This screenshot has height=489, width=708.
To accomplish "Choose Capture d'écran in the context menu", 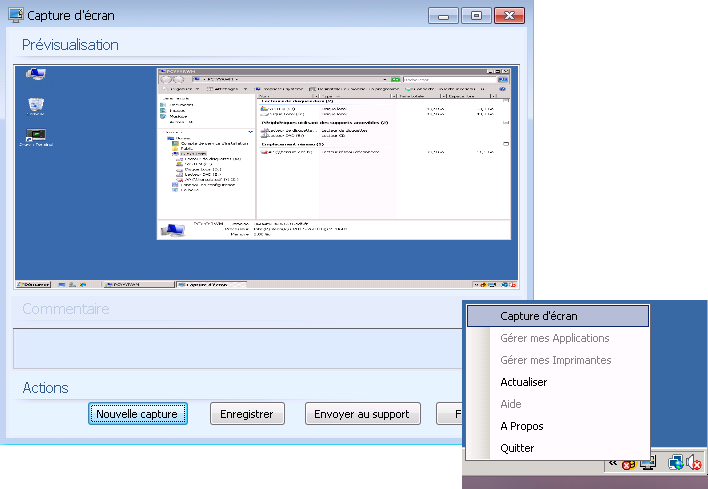I will (x=558, y=316).
